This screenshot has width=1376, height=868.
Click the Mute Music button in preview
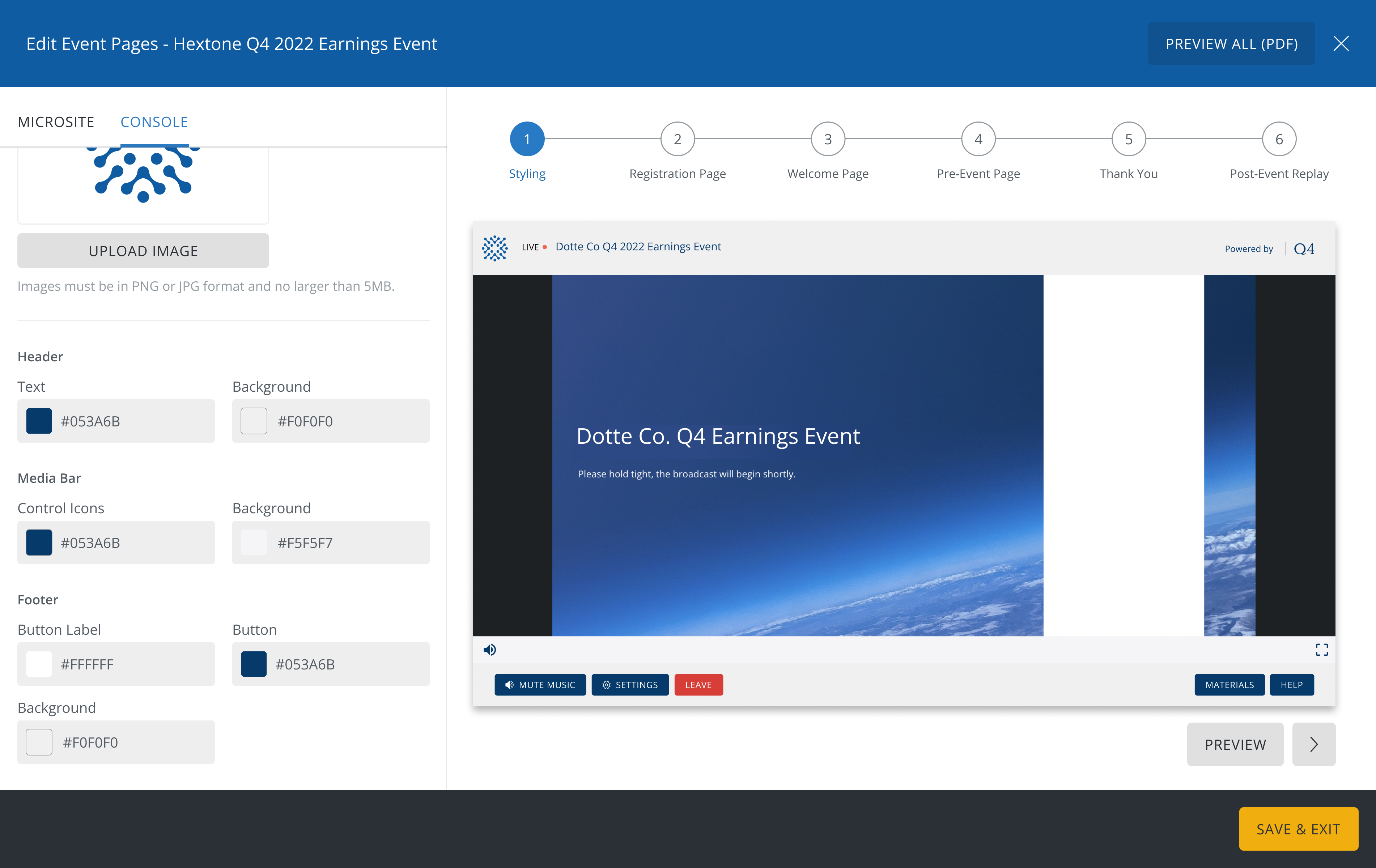point(540,685)
